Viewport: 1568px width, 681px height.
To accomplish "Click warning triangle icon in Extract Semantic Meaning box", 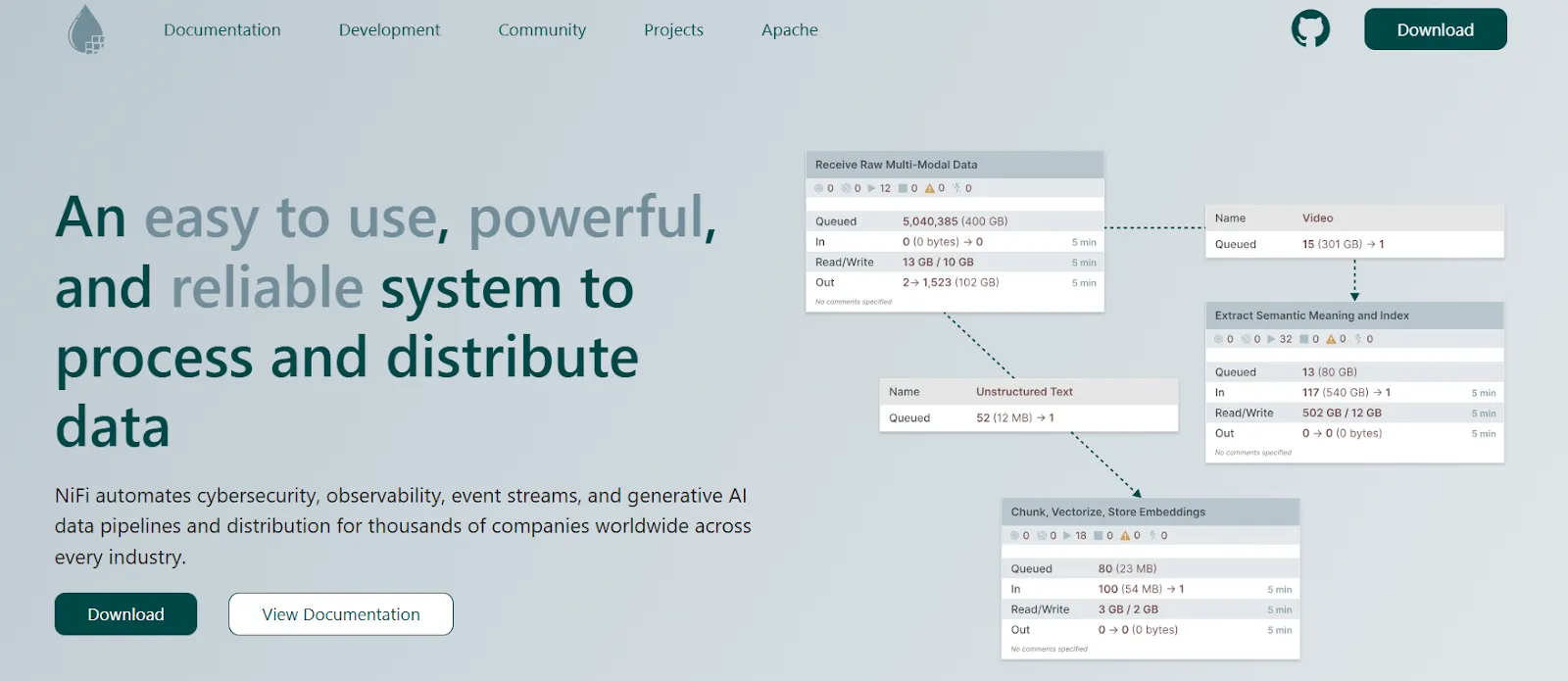I will tap(1330, 339).
